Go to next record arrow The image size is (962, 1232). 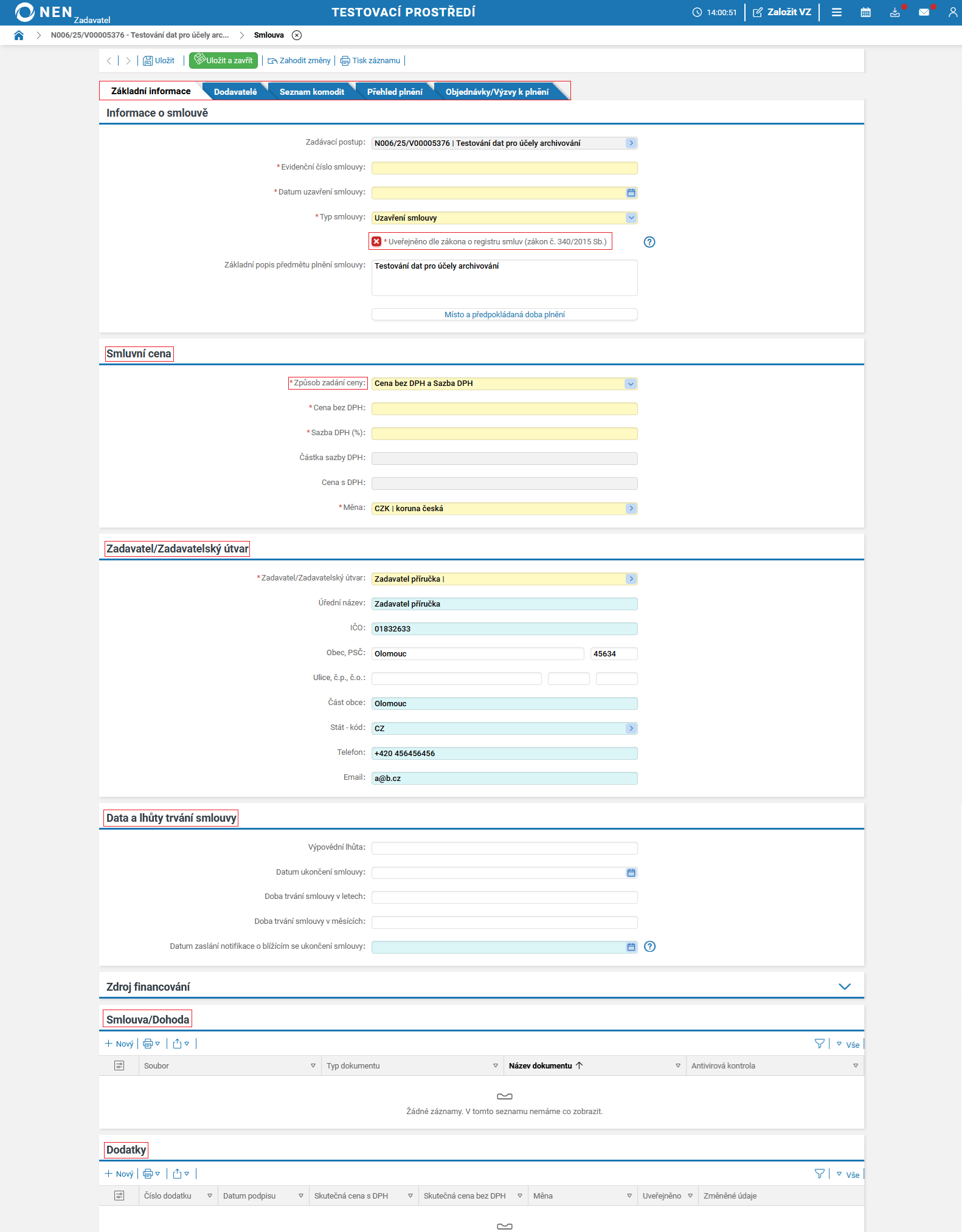[128, 61]
